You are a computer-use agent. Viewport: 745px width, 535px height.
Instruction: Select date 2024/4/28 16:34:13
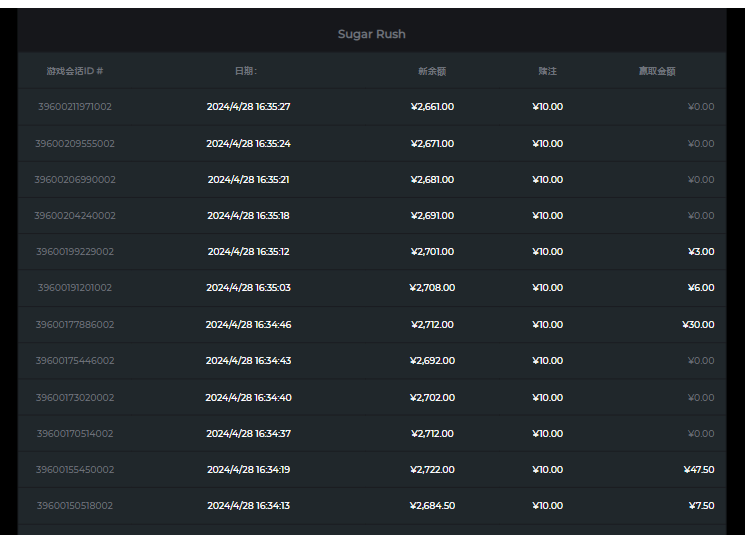click(248, 506)
